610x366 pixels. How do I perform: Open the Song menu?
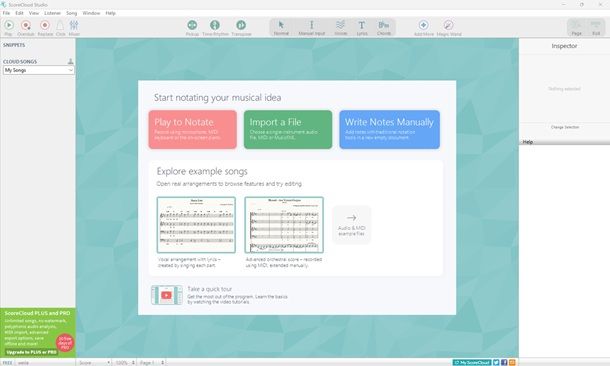[x=72, y=13]
